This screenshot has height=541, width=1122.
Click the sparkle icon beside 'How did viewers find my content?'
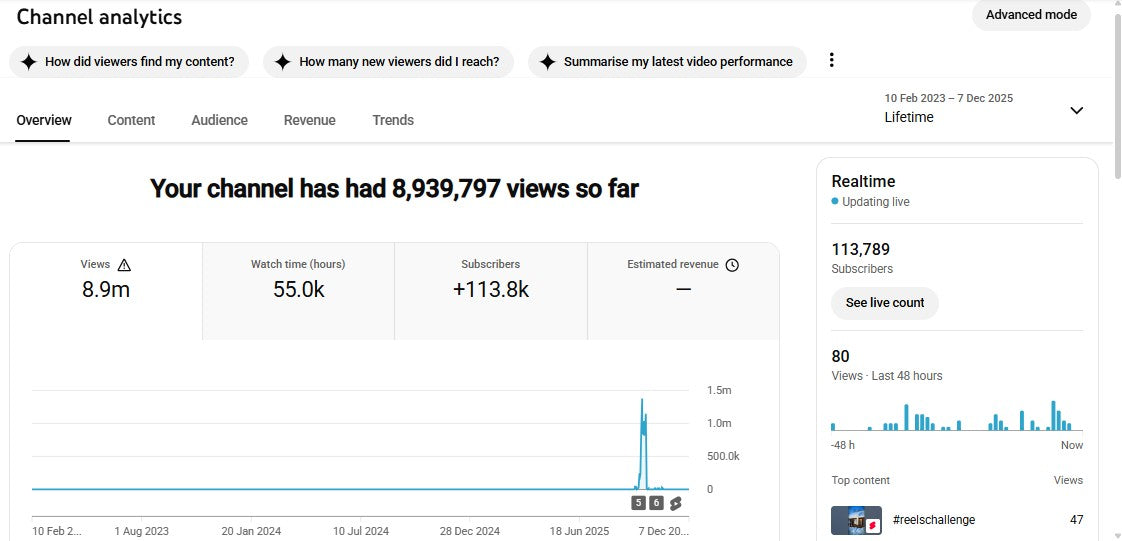coord(28,62)
